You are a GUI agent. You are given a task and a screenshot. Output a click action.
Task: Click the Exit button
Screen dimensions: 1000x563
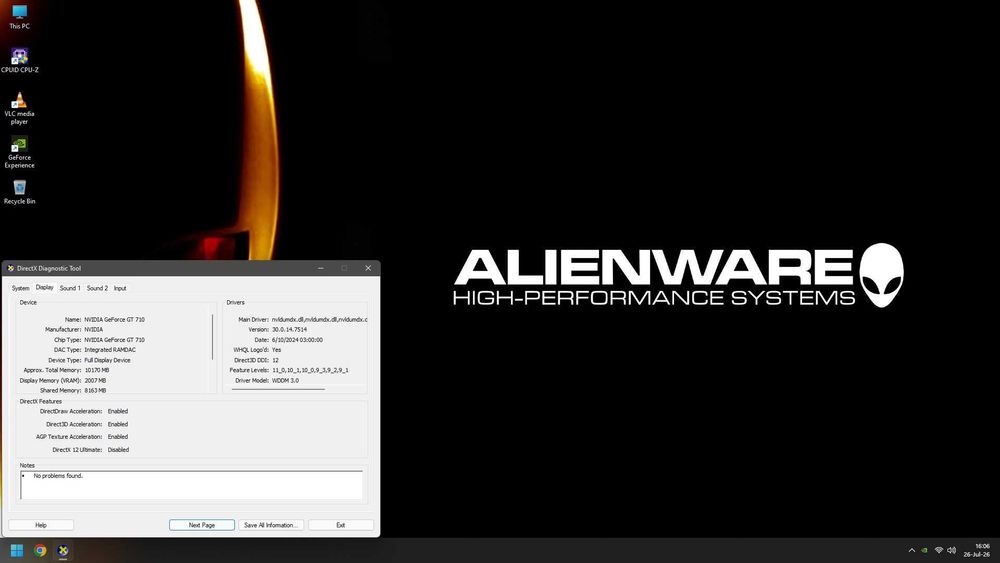pyautogui.click(x=341, y=525)
